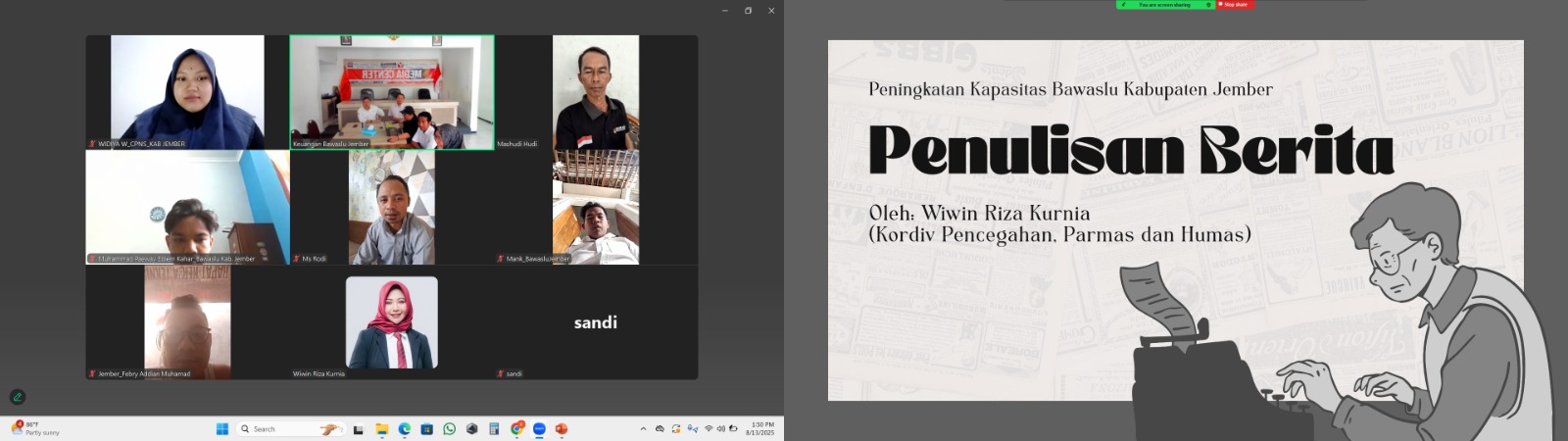Select the Wiwin Riza Kurnia participant tile

click(392, 322)
